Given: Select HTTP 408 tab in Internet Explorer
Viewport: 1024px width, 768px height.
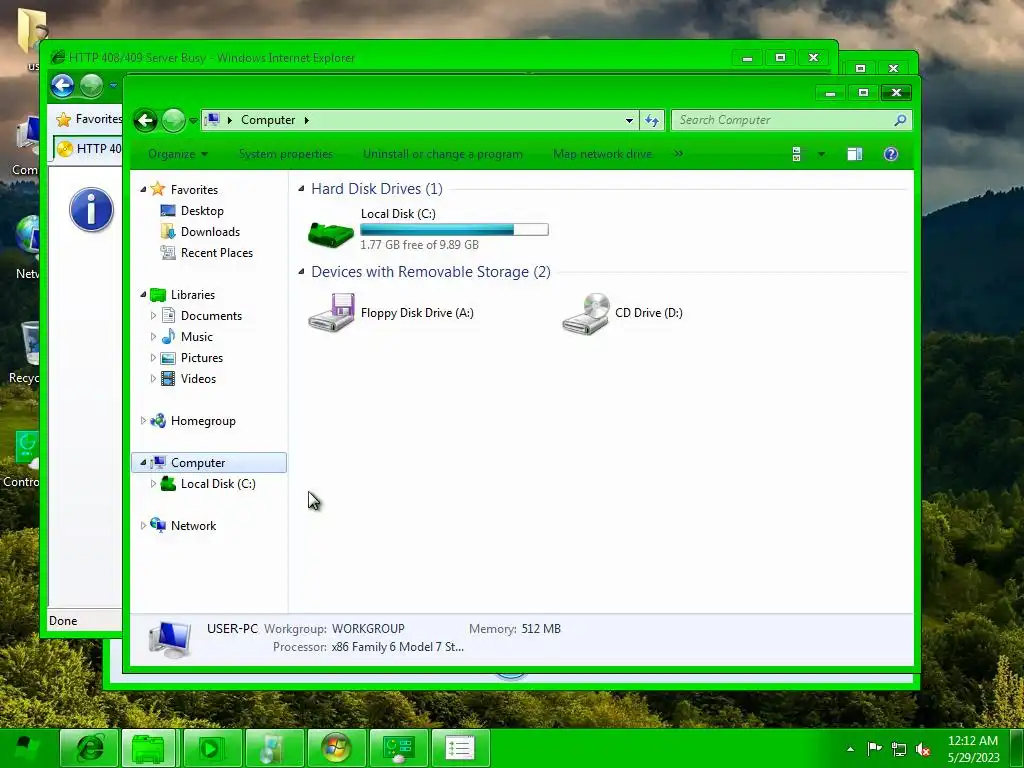Looking at the screenshot, I should (x=88, y=149).
